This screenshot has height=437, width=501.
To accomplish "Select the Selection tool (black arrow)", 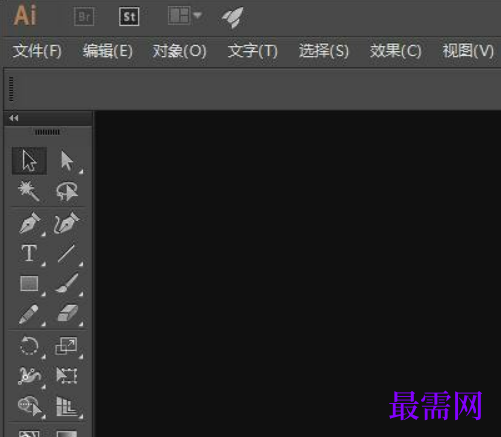I will coord(29,161).
